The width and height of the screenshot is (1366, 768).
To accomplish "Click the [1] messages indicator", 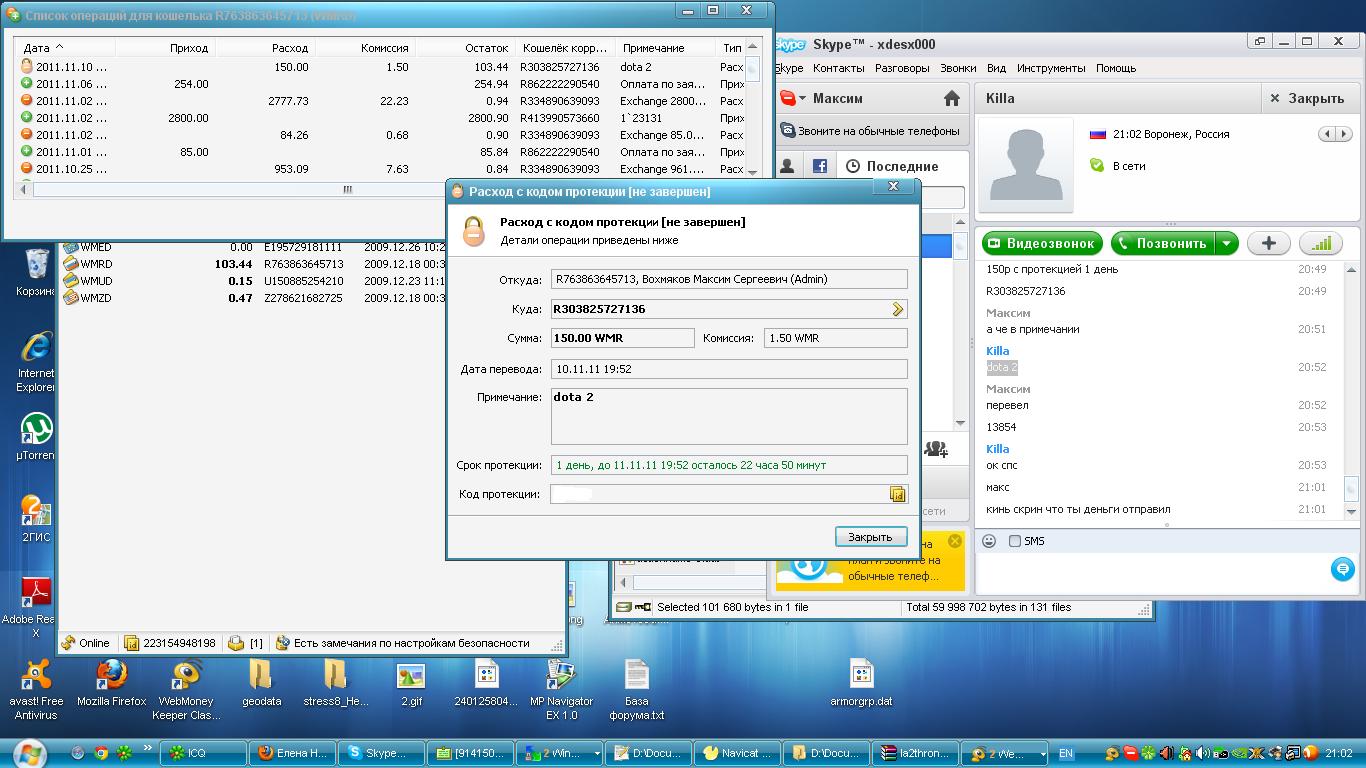I will (246, 643).
